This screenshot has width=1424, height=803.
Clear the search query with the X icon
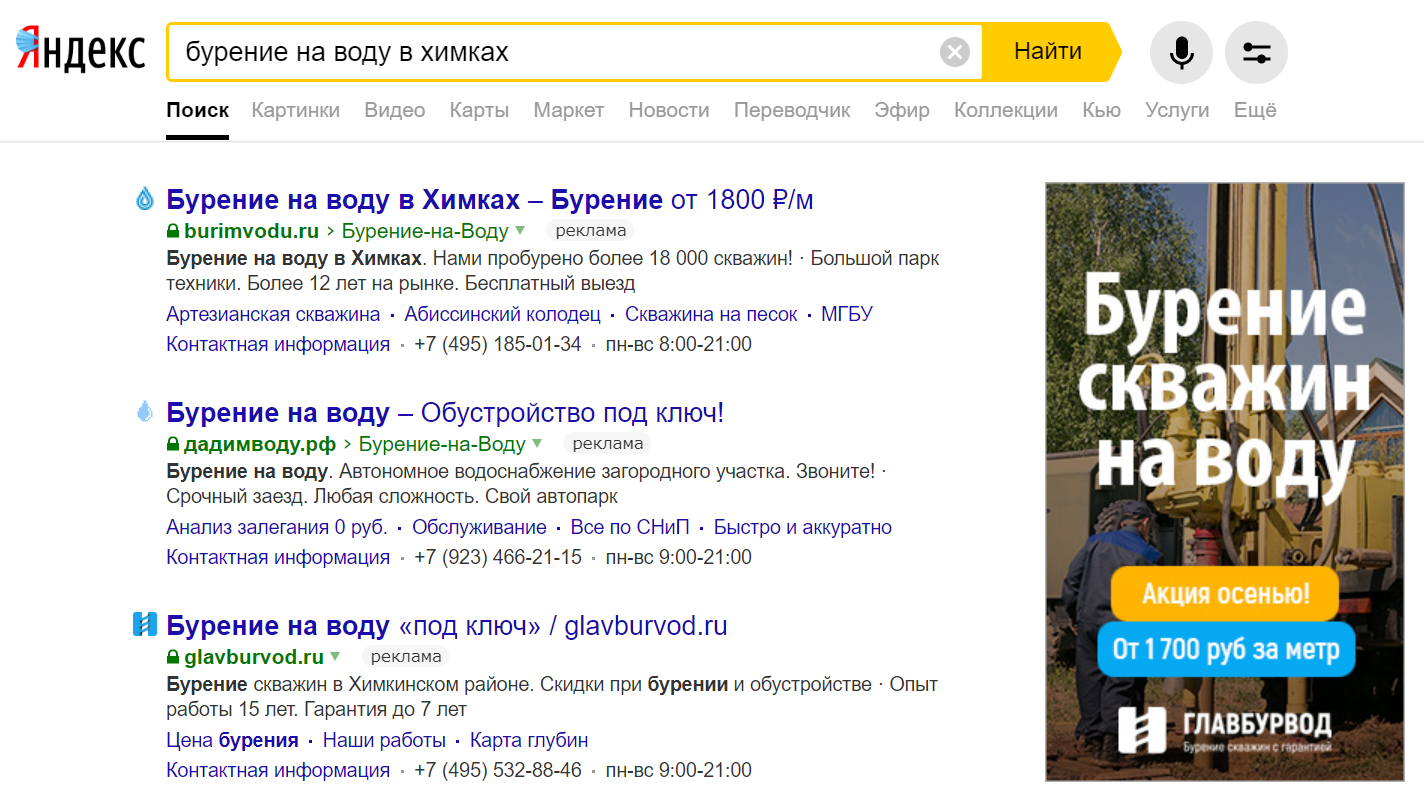(x=955, y=51)
